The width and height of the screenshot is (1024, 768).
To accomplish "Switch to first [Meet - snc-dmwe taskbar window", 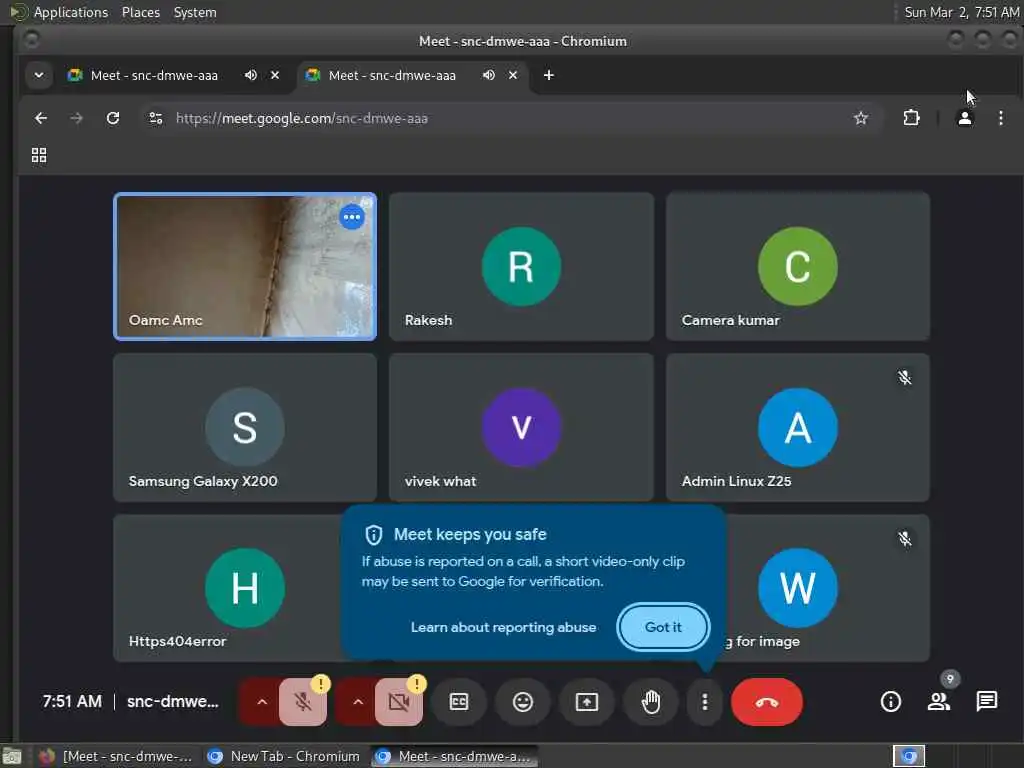I will point(116,756).
